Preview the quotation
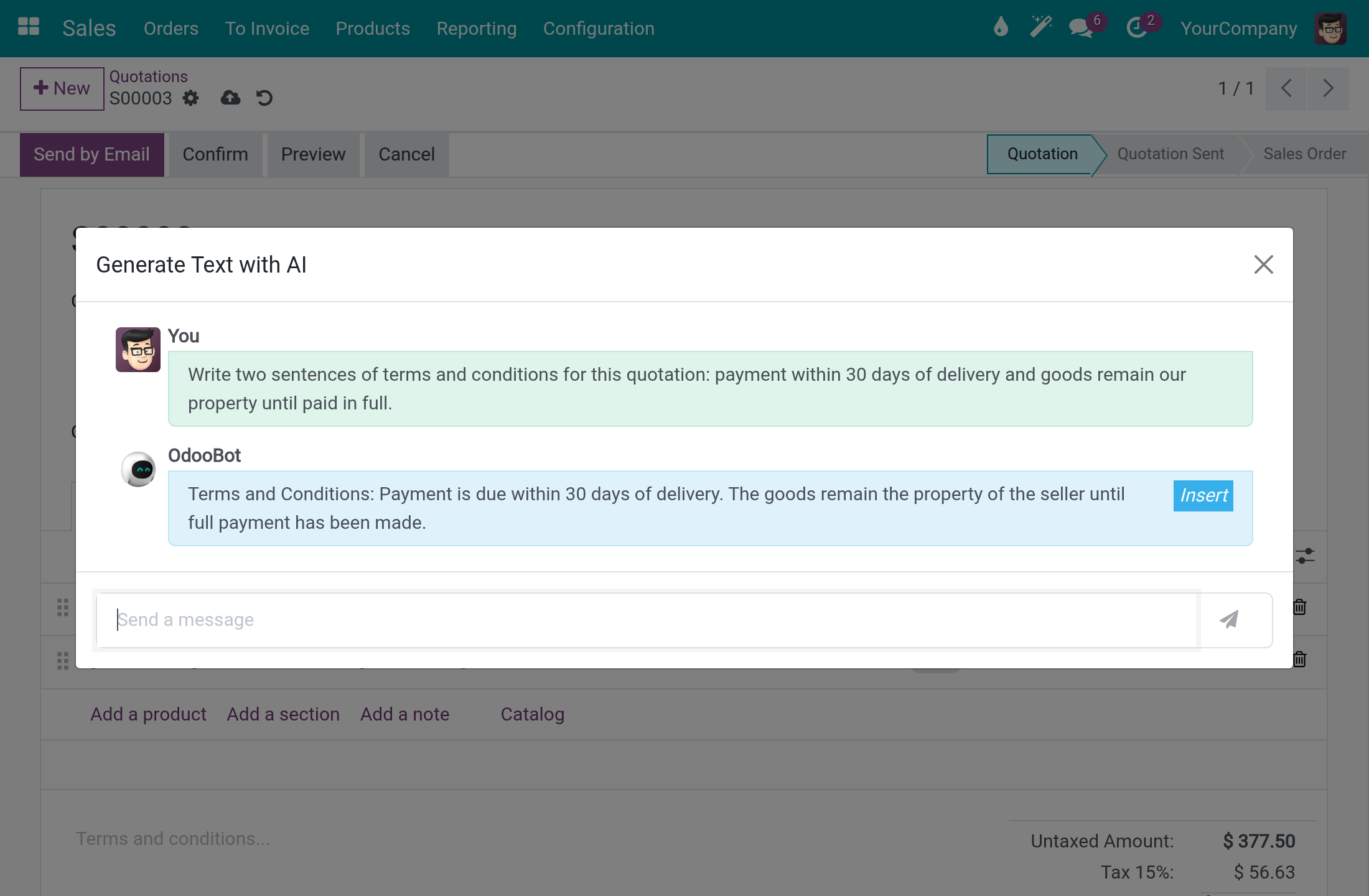This screenshot has width=1369, height=896. click(313, 154)
